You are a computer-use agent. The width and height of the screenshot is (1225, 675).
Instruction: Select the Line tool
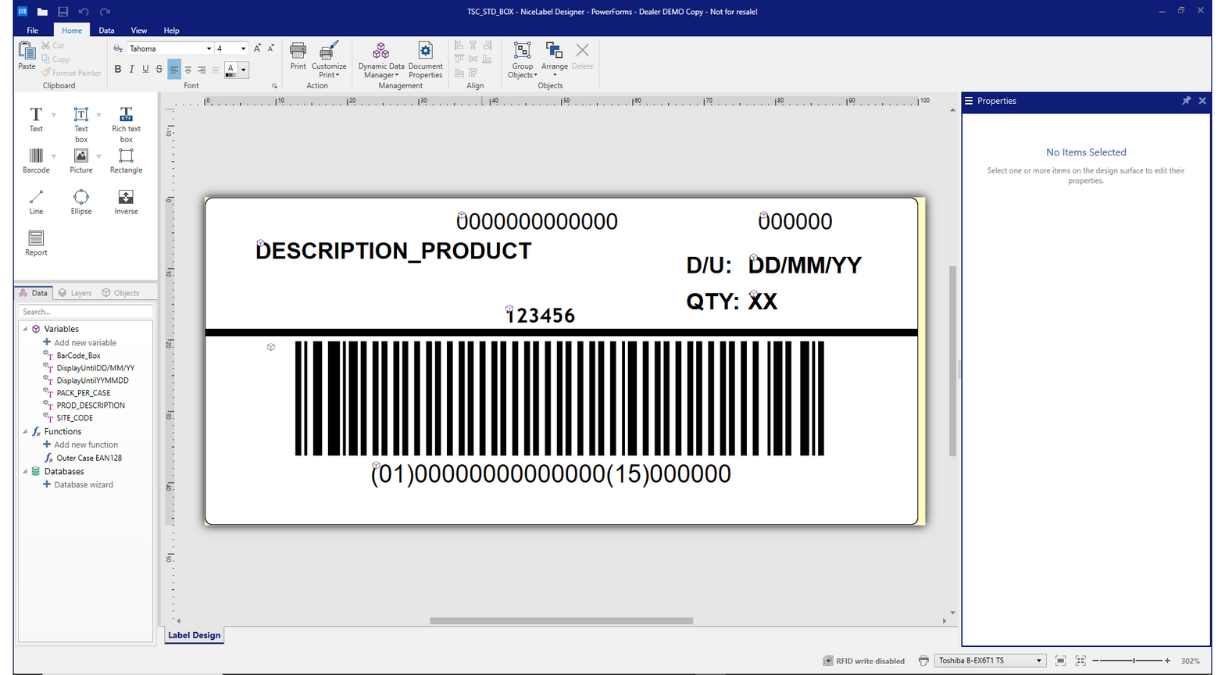tap(36, 200)
